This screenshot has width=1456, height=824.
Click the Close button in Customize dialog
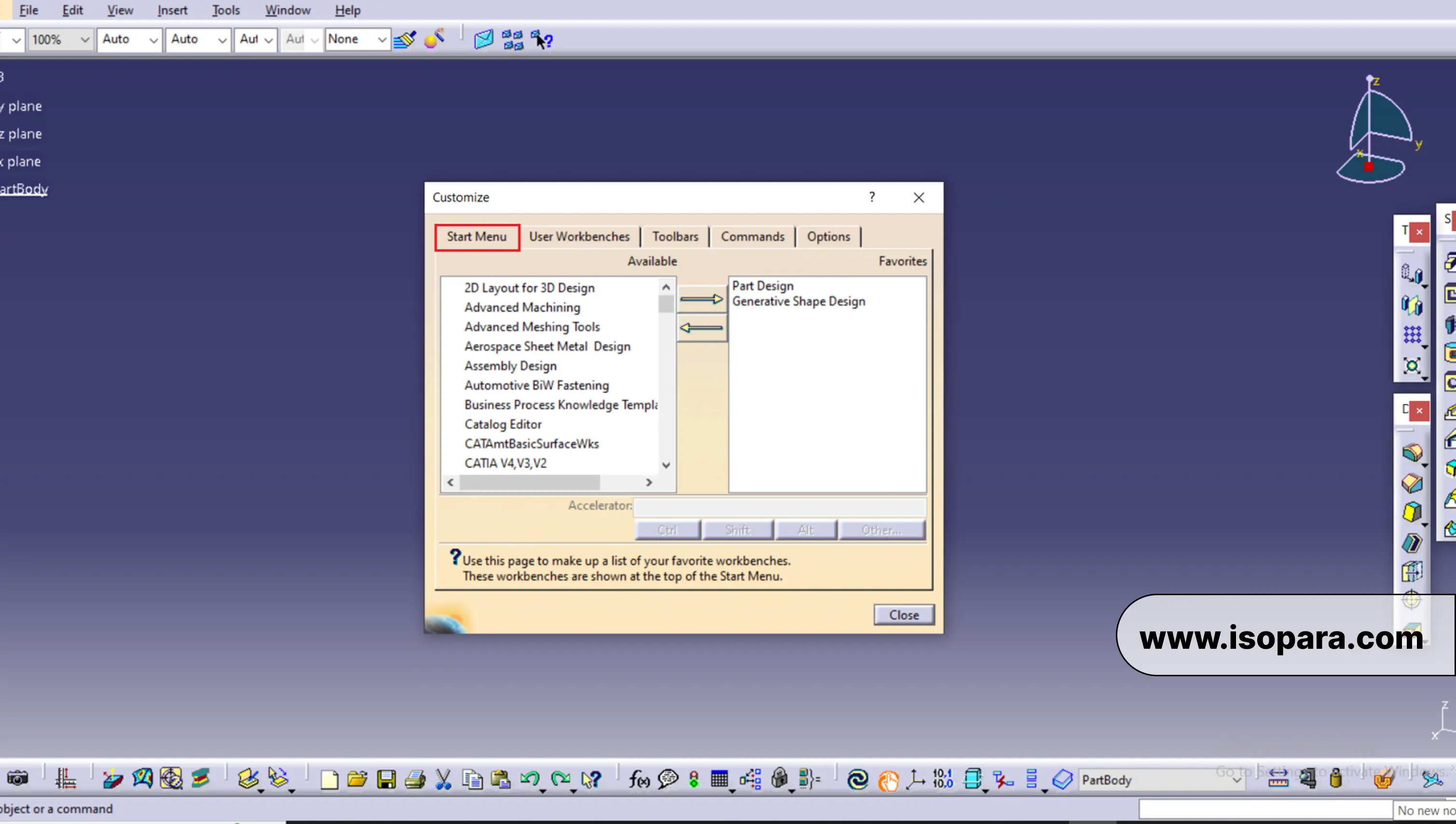(x=903, y=615)
